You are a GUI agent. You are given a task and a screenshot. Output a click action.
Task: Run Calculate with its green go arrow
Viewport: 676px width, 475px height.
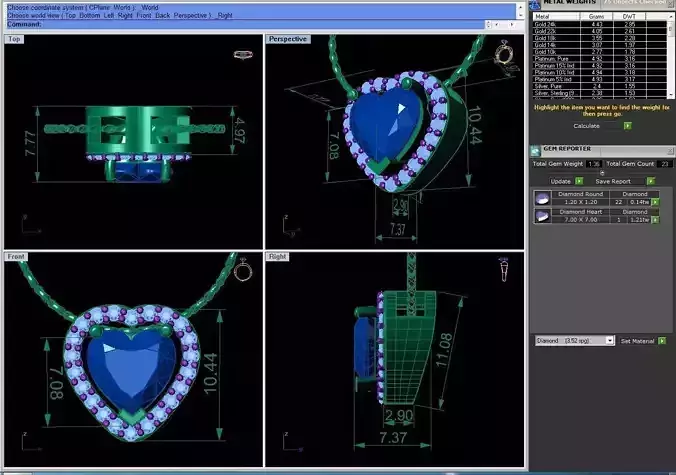point(628,126)
